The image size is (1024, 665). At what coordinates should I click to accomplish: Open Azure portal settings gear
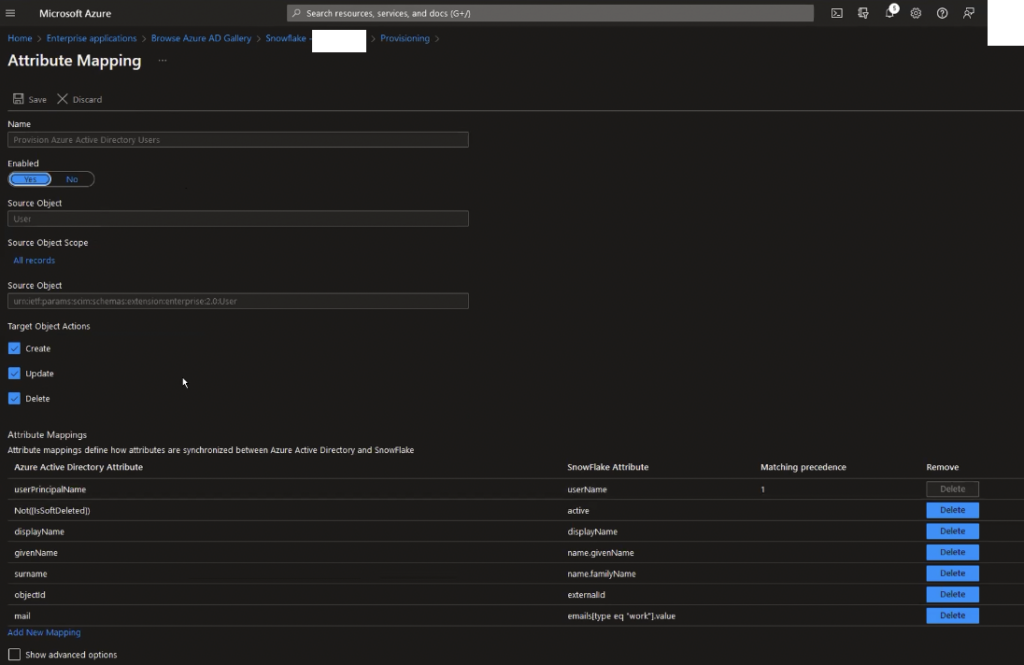click(x=915, y=13)
